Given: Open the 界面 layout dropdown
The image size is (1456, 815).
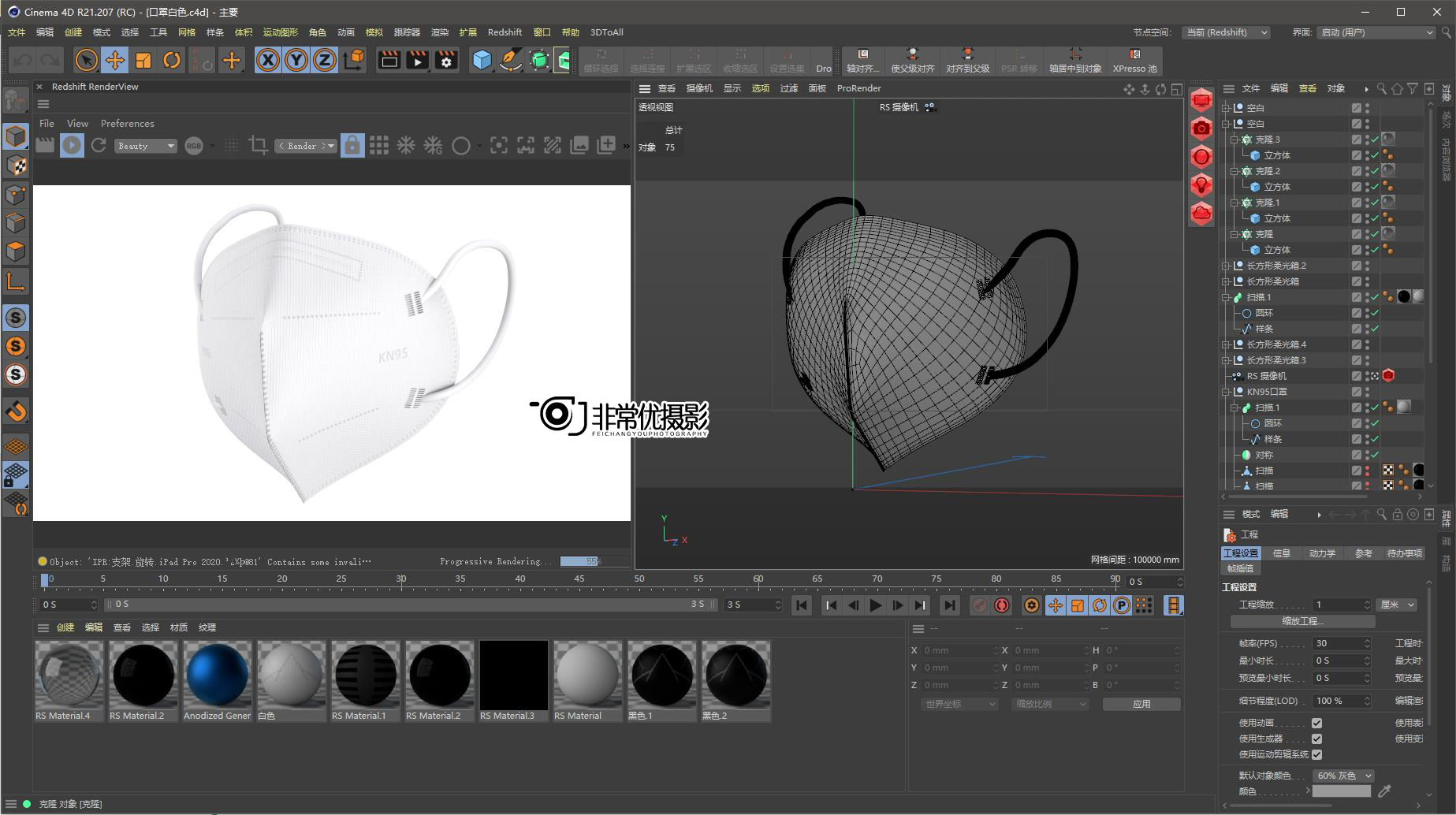Looking at the screenshot, I should tap(1376, 32).
